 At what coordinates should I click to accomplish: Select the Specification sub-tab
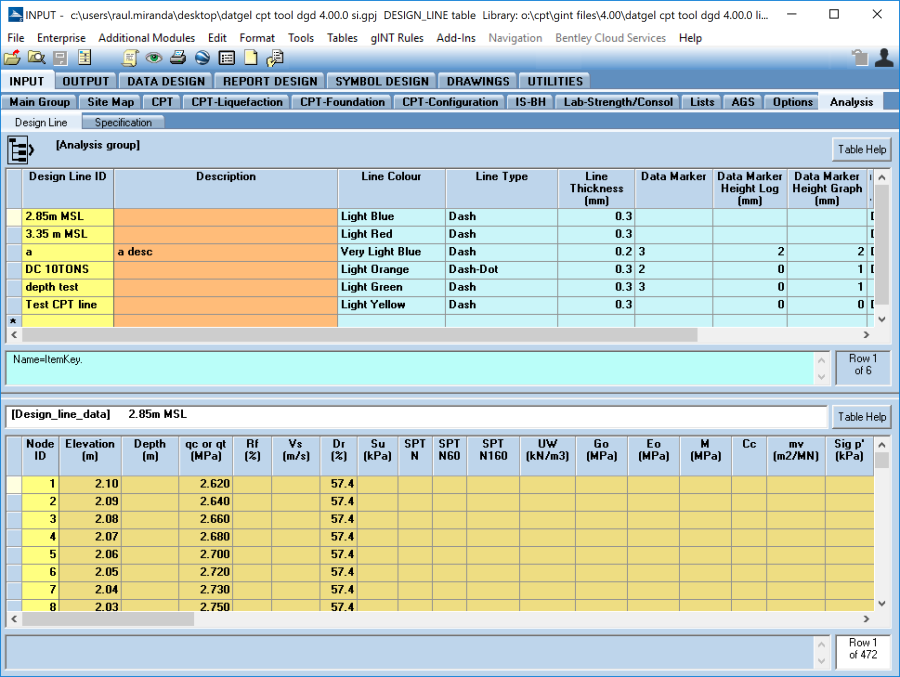(x=123, y=122)
